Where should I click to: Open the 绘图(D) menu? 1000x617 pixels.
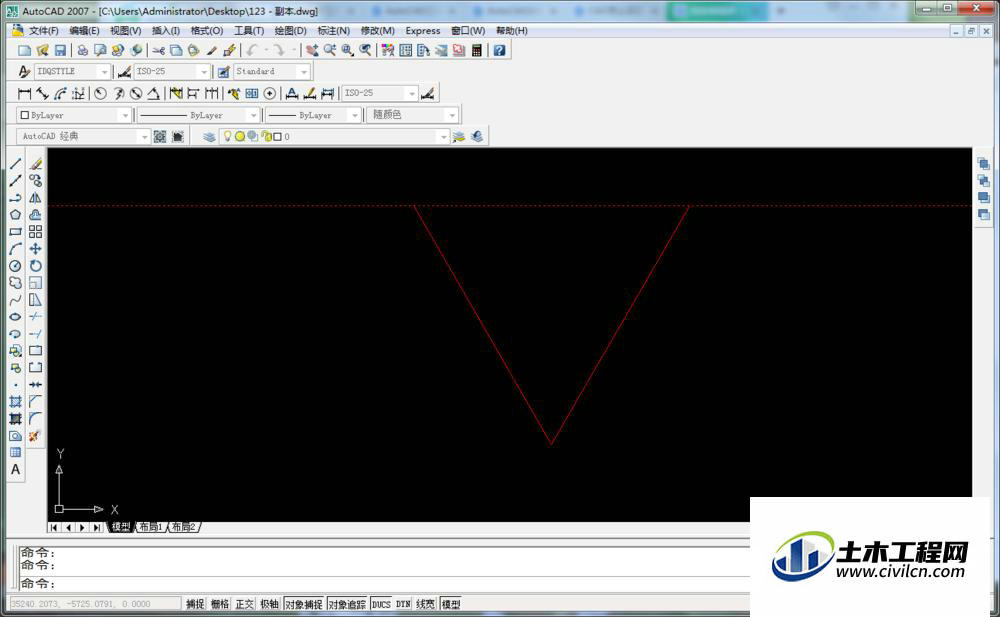tap(290, 31)
